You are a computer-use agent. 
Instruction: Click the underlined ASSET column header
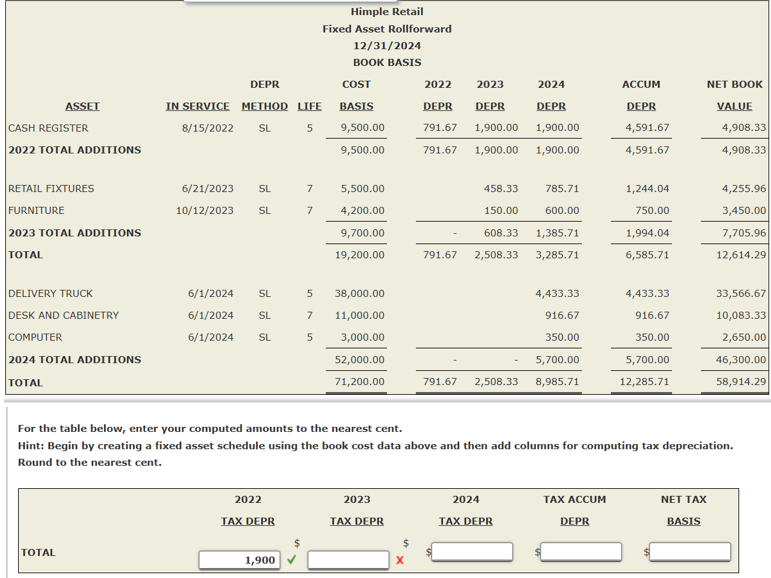[82, 106]
